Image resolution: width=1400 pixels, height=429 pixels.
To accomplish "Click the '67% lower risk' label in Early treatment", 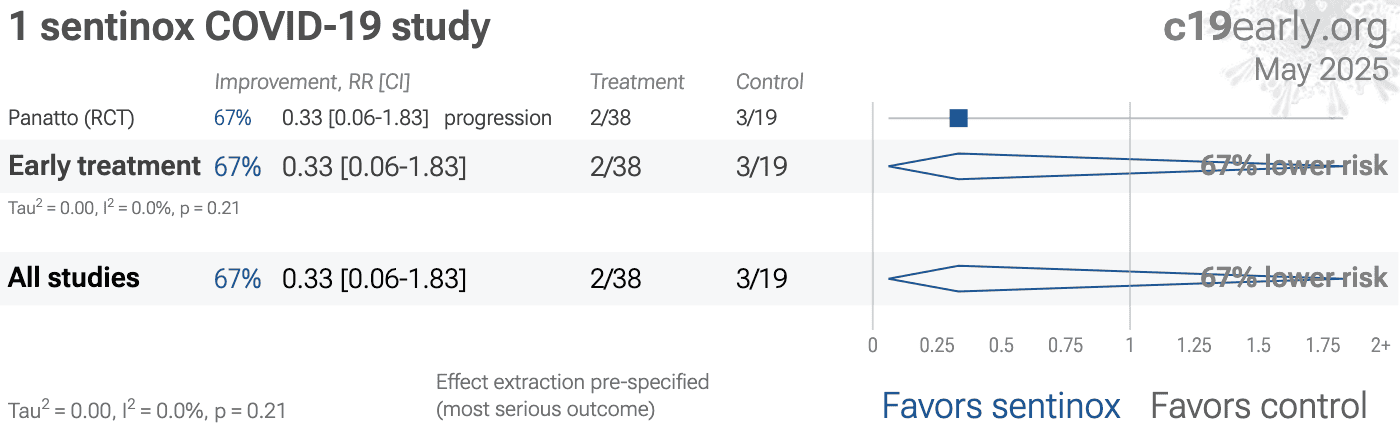I will [1294, 166].
